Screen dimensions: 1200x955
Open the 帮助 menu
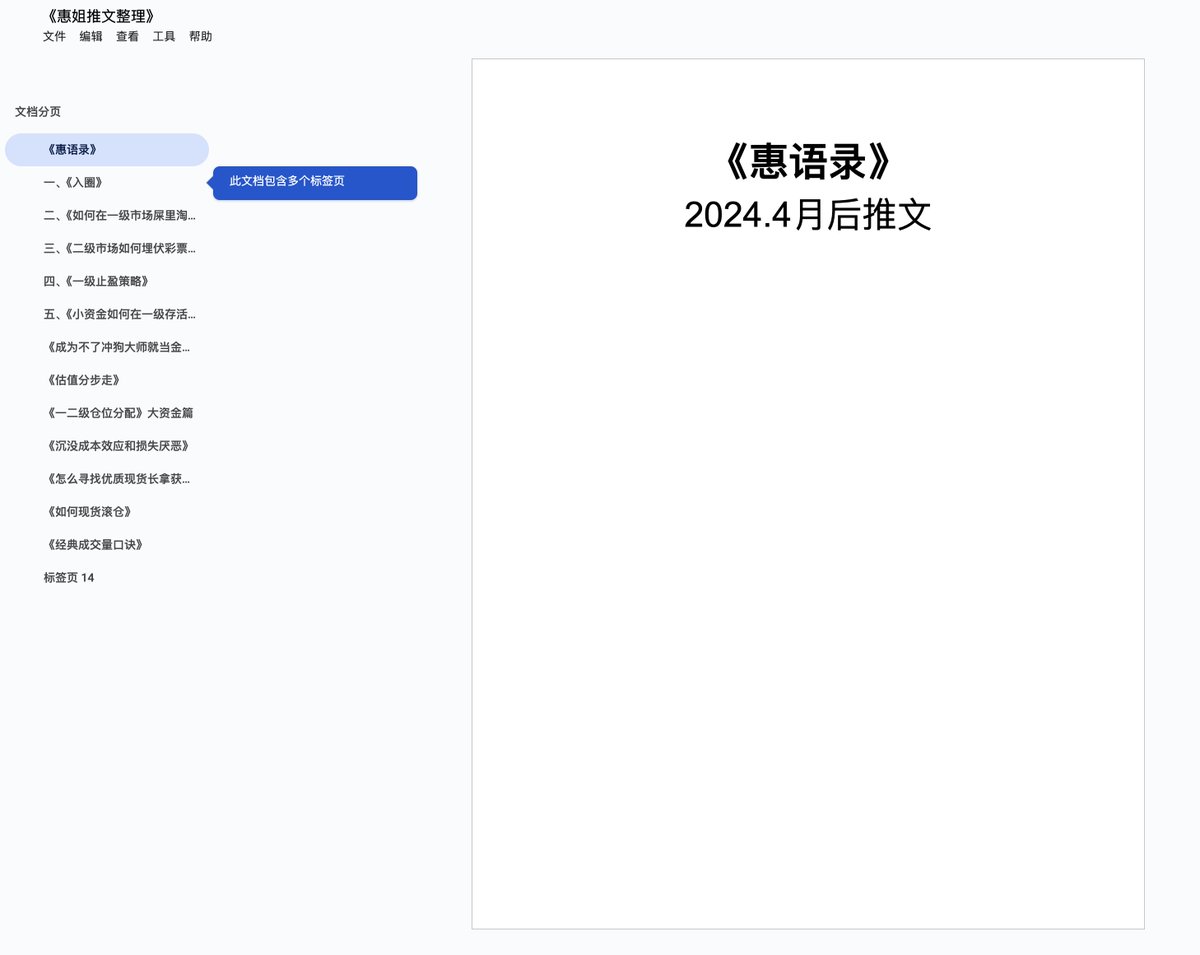pos(200,37)
